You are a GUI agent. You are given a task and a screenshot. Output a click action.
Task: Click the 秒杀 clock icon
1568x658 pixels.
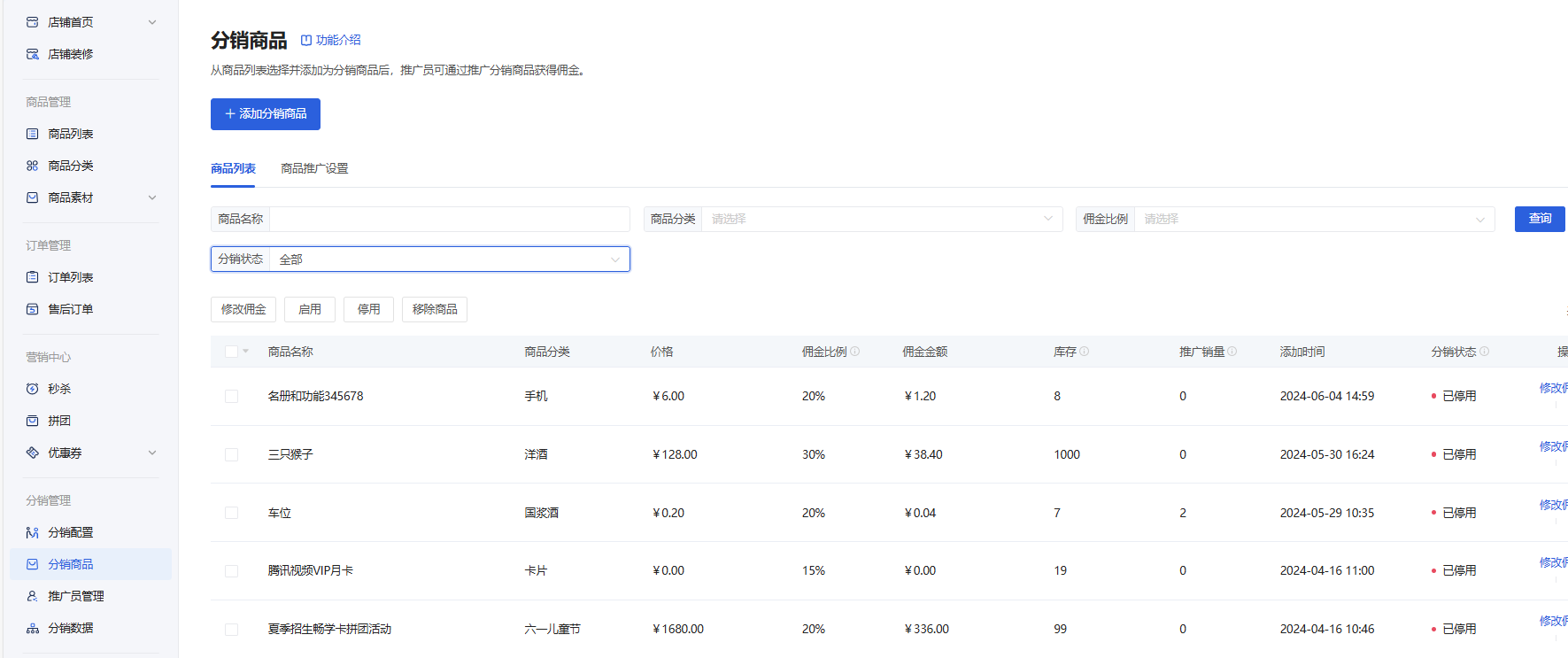(33, 389)
